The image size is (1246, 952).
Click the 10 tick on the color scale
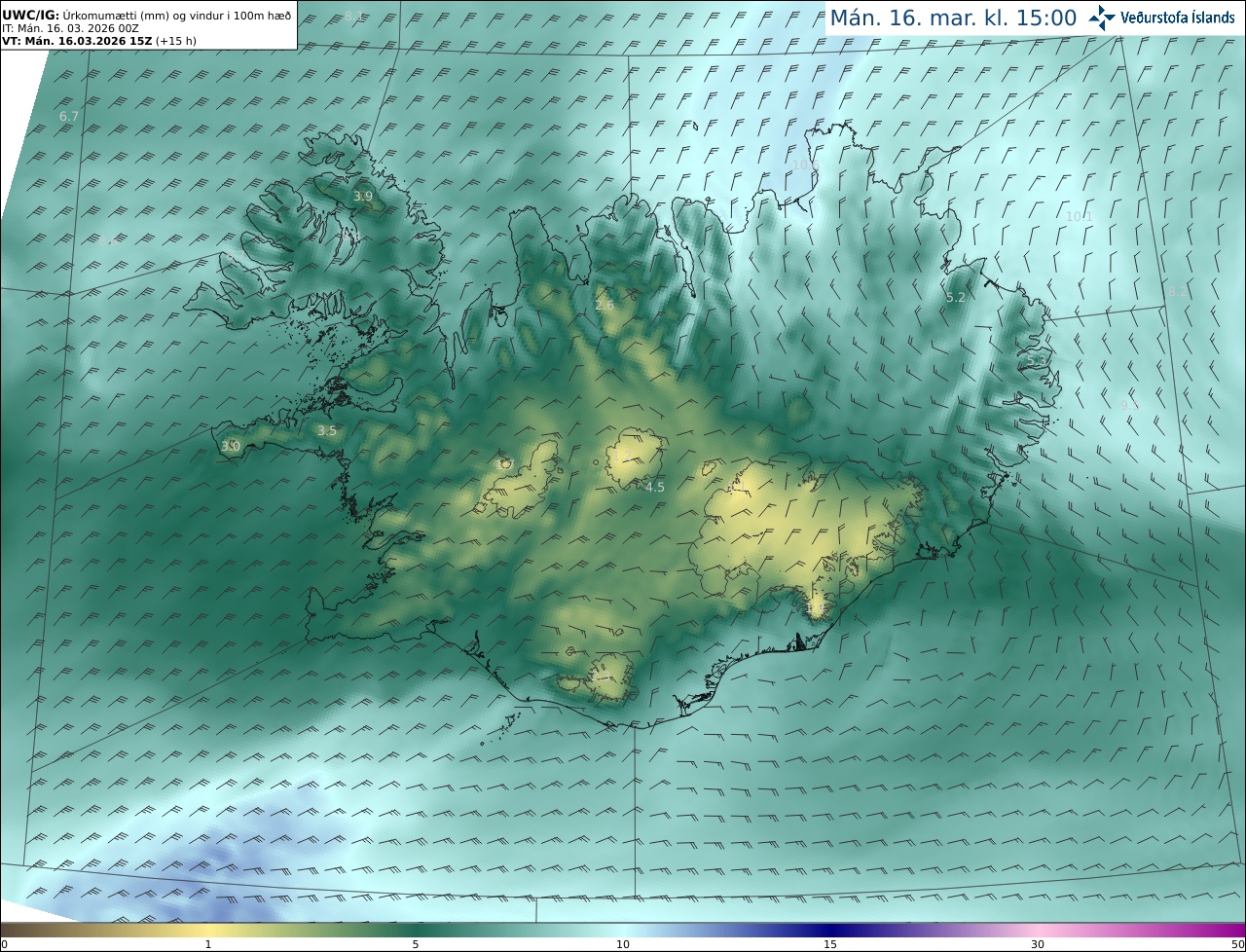click(623, 944)
